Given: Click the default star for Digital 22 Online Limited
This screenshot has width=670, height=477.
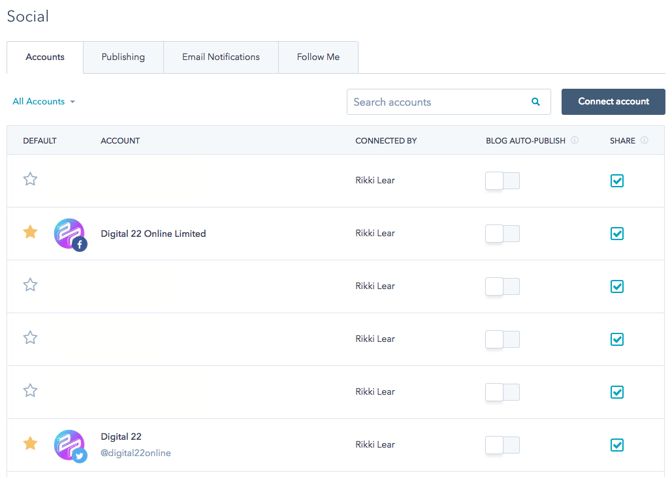Looking at the screenshot, I should 30,232.
